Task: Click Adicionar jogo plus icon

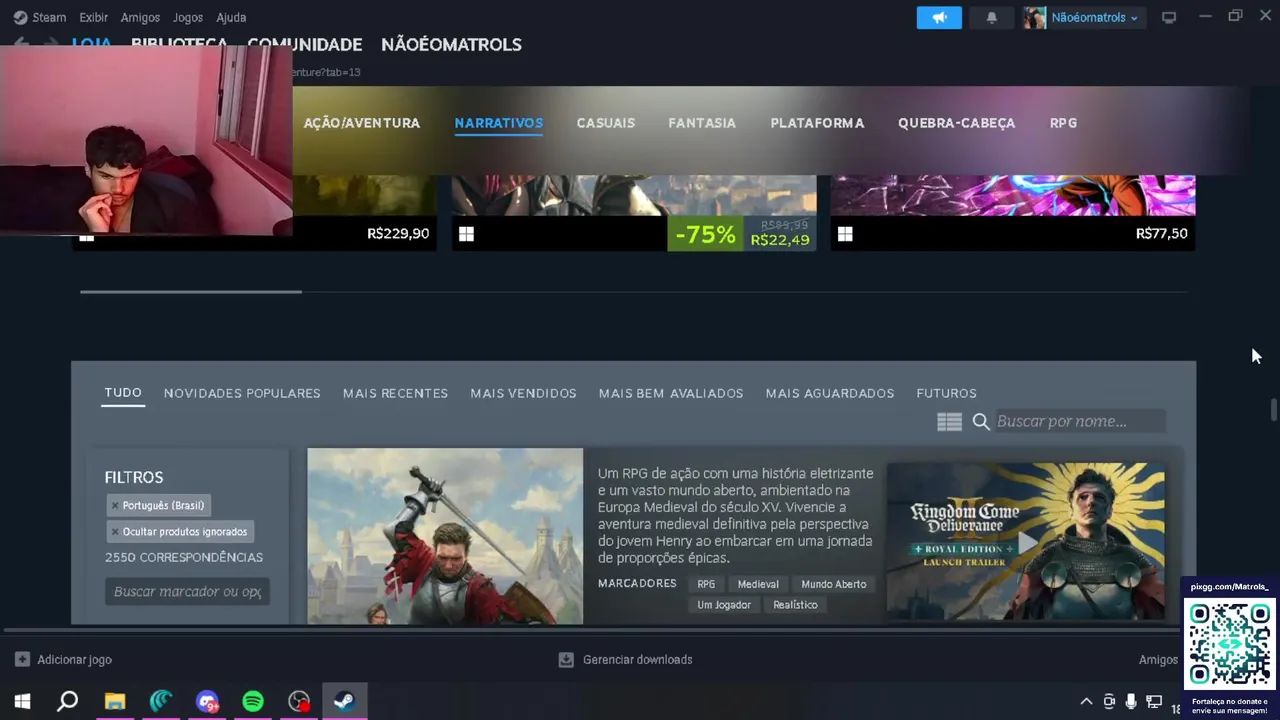Action: click(22, 660)
